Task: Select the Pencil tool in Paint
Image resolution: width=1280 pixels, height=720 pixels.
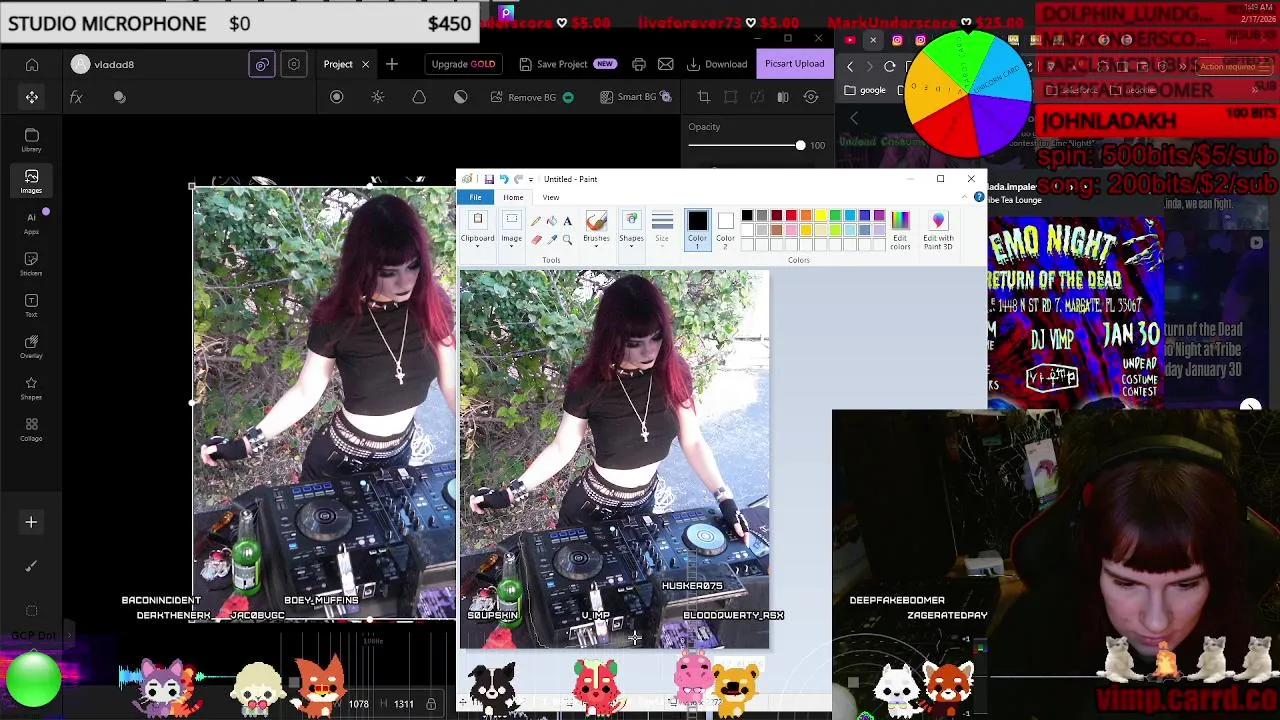Action: [x=536, y=221]
